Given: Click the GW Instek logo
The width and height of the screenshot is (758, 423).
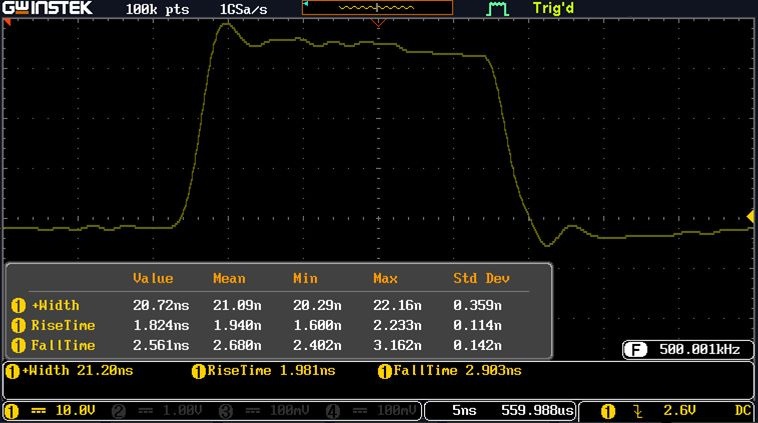Looking at the screenshot, I should (x=47, y=8).
